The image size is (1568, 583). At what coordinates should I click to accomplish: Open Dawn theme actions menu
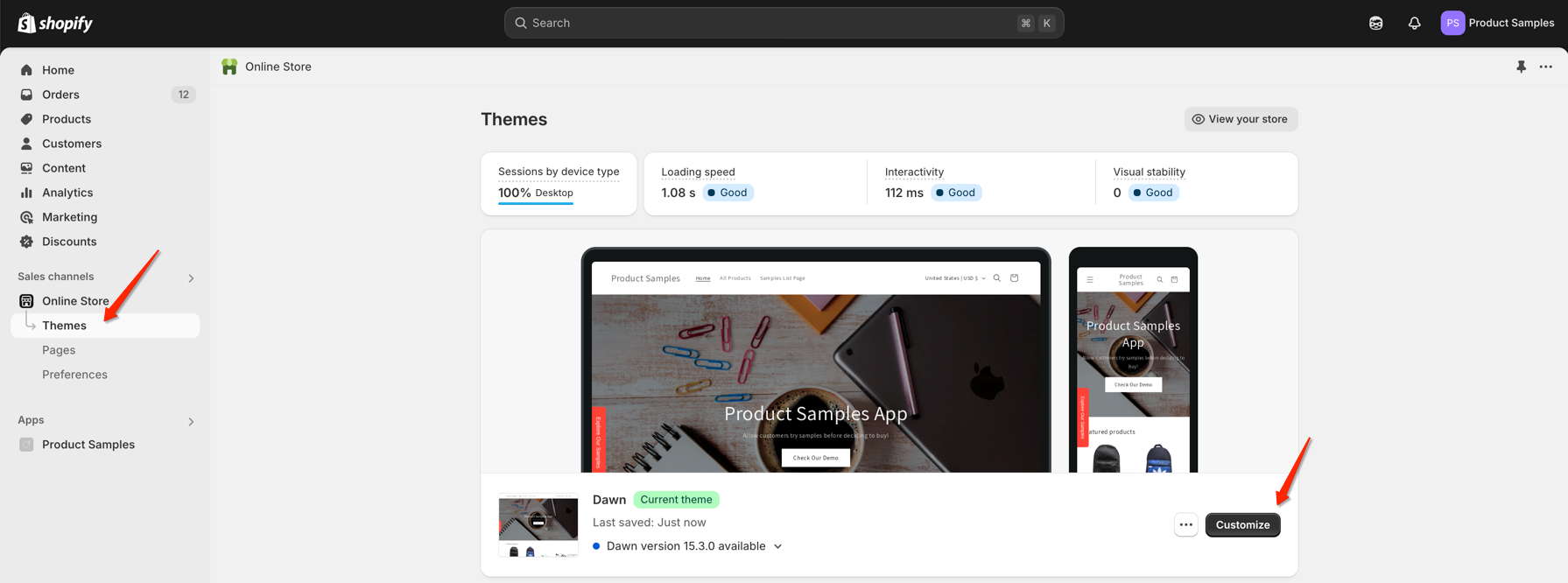(1185, 525)
